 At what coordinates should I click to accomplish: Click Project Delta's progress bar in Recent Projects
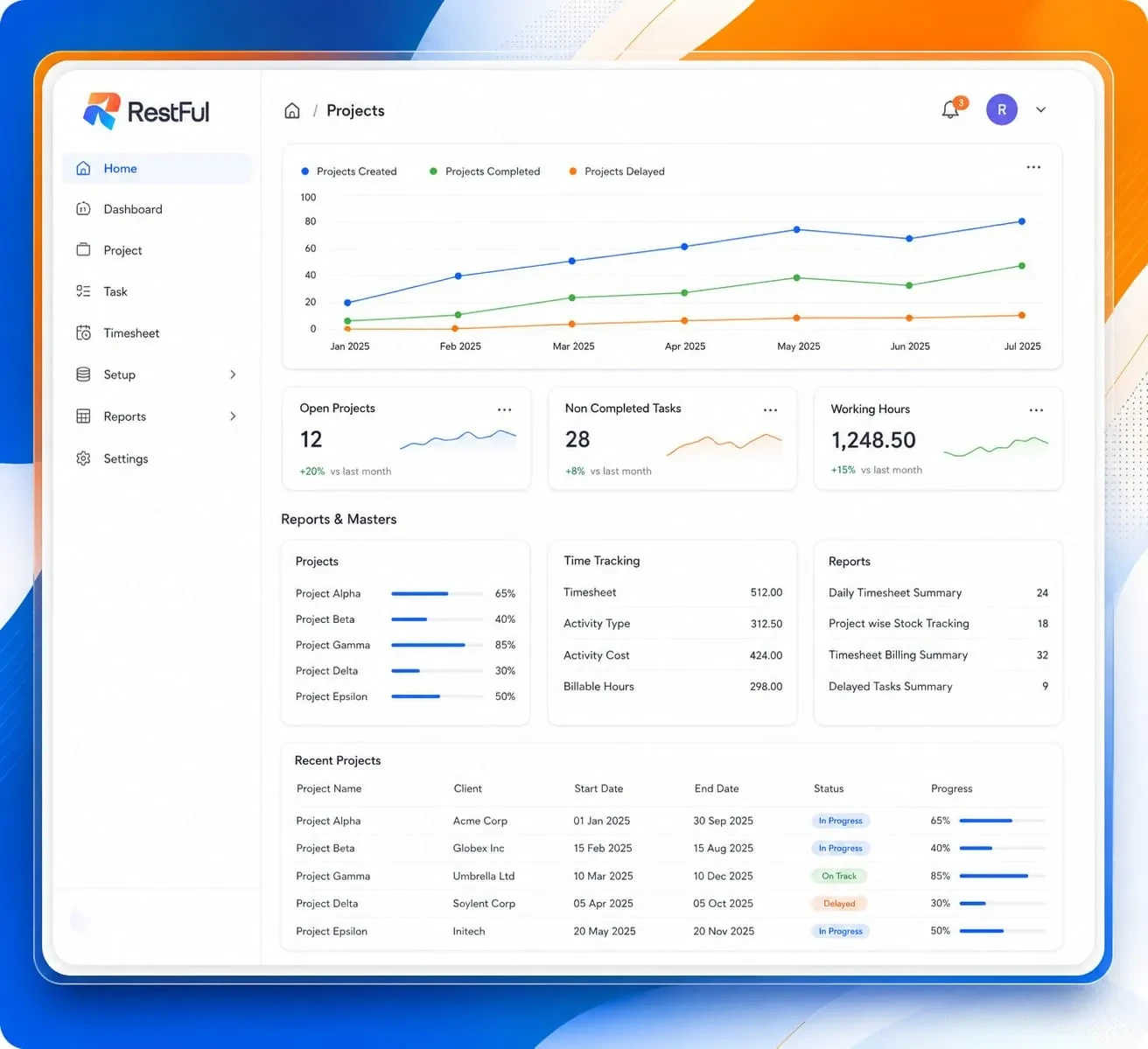pos(1002,903)
